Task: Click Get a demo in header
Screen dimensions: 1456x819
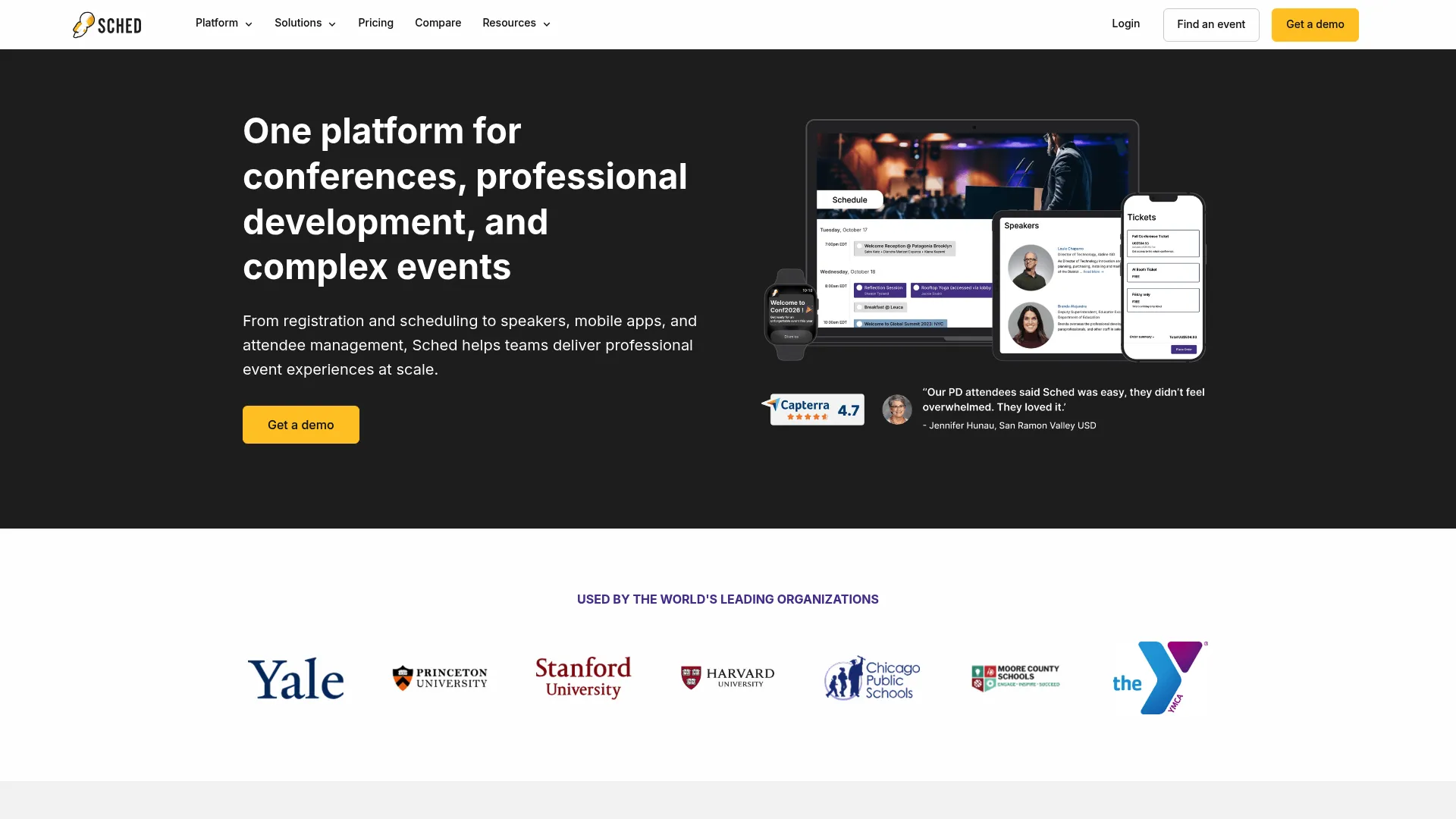Action: [x=1315, y=25]
